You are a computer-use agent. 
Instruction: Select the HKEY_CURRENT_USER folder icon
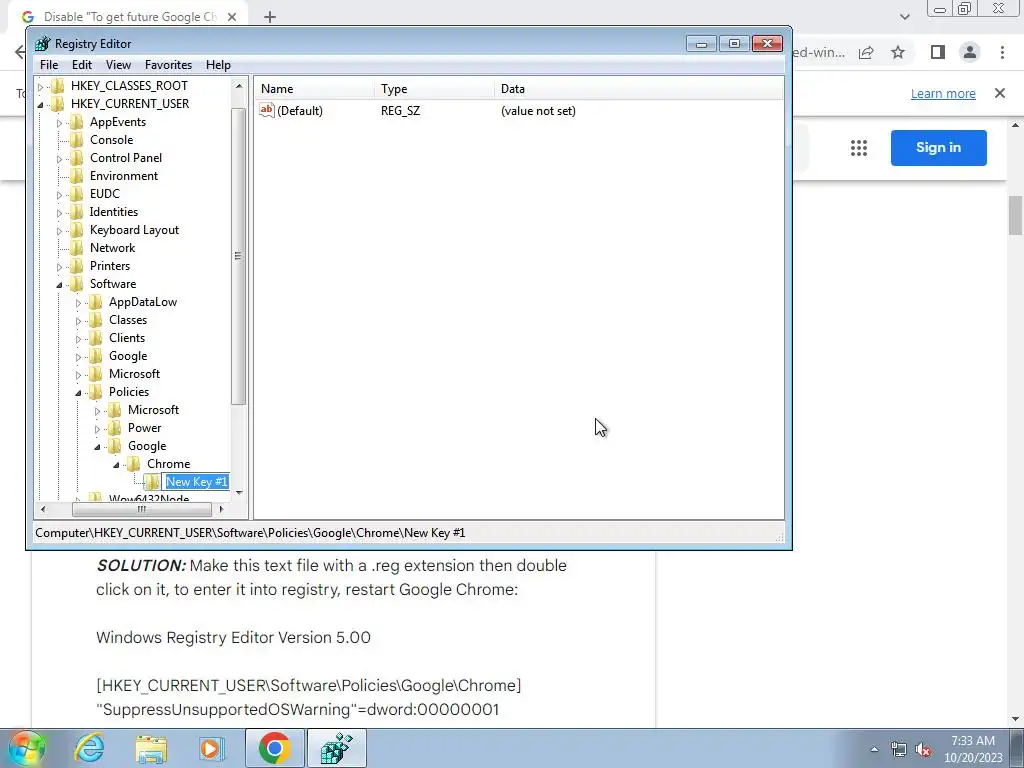(57, 104)
